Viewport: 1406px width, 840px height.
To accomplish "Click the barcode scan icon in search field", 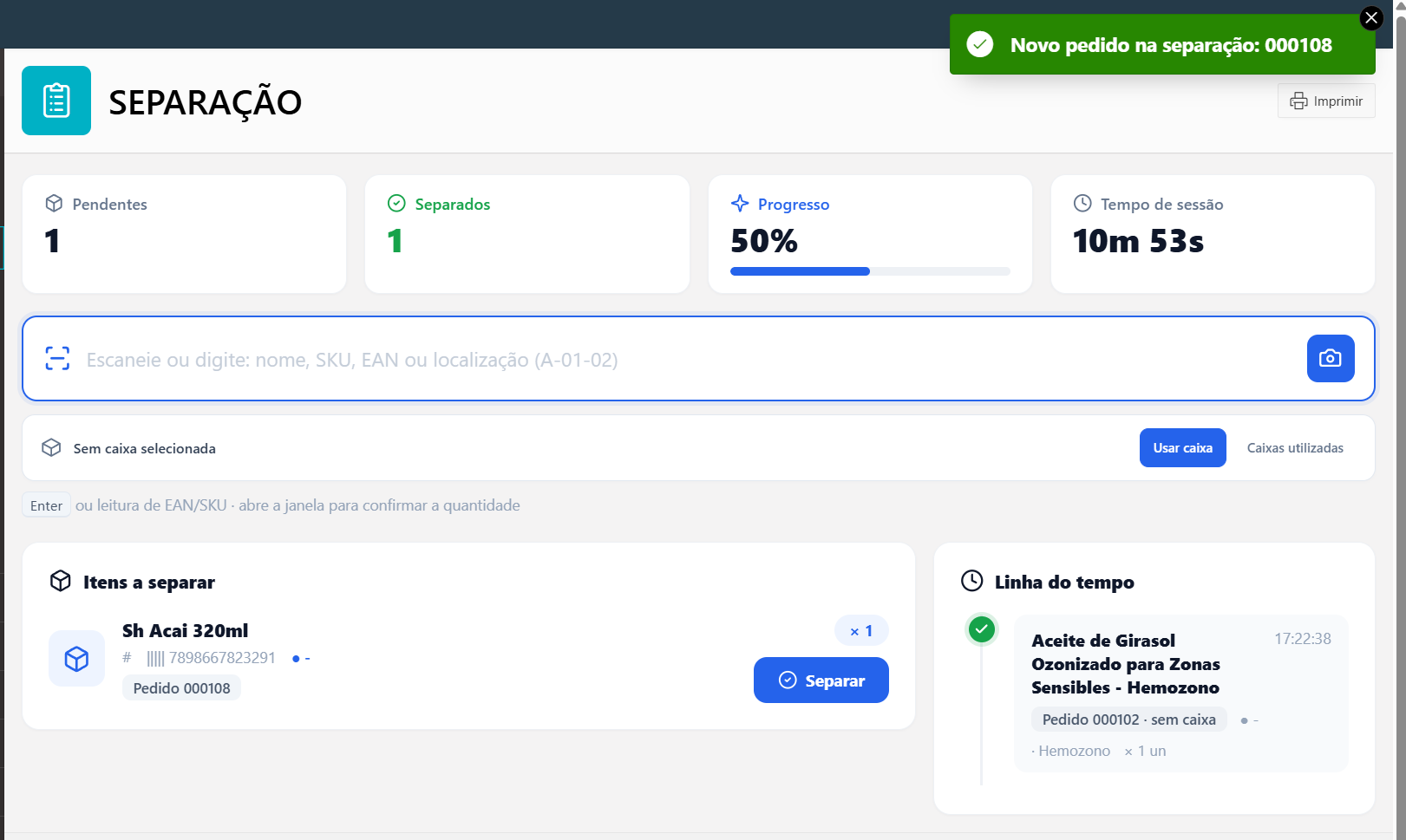I will click(x=57, y=359).
